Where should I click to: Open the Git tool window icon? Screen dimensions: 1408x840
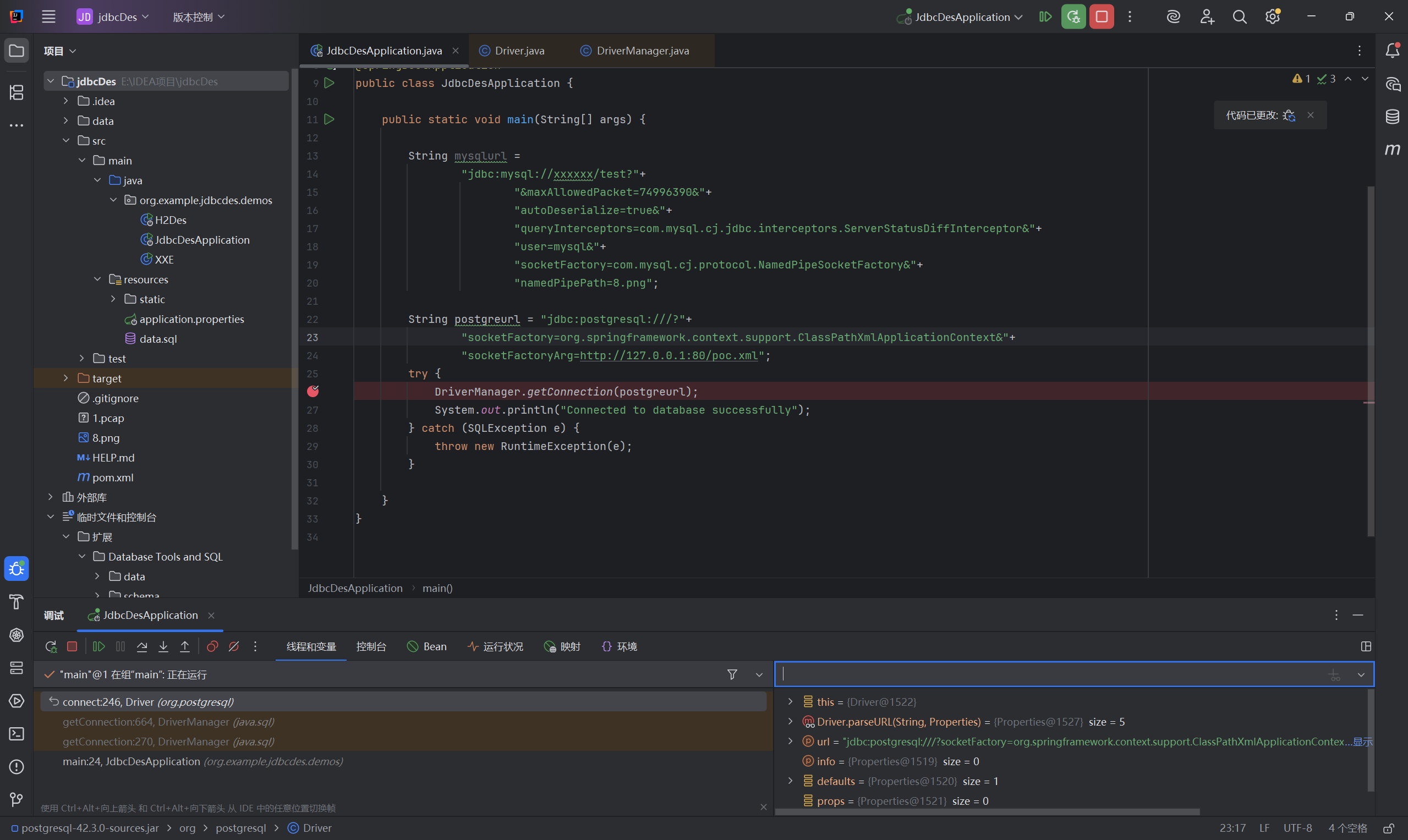tap(17, 799)
